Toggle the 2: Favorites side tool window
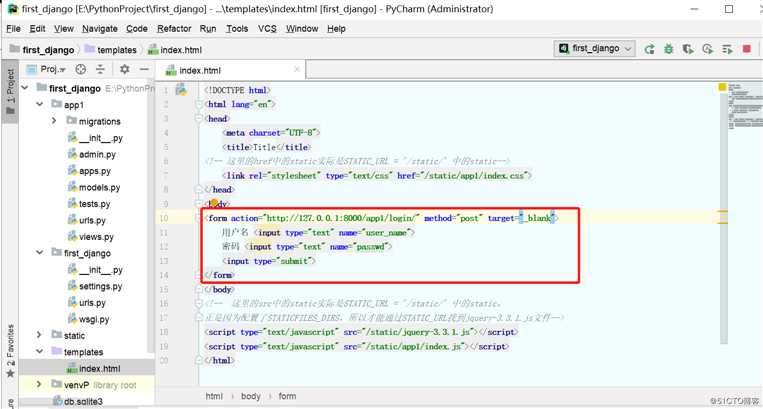Screen dimensions: 763x409 pos(10,350)
